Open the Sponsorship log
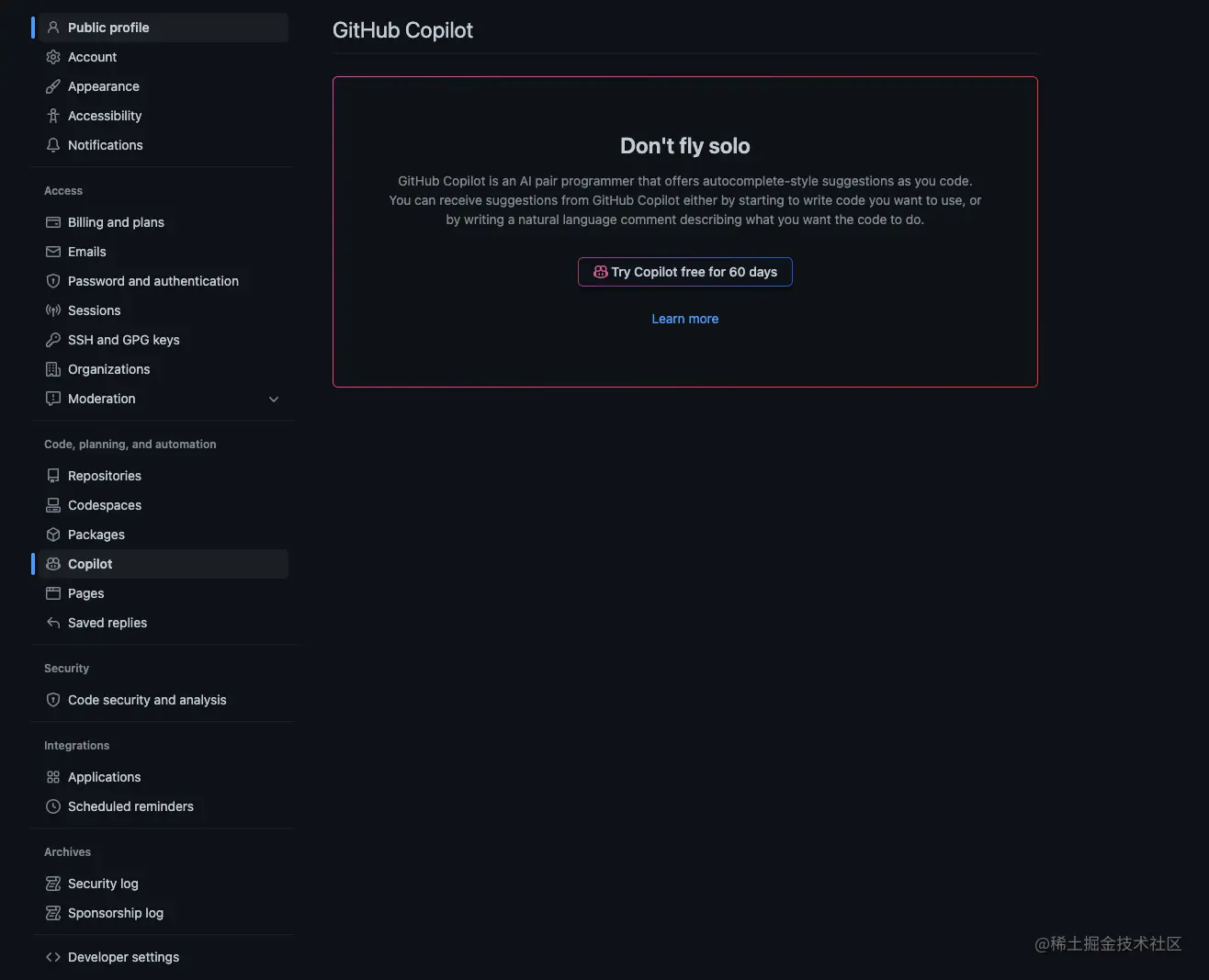The width and height of the screenshot is (1209, 980). tap(115, 913)
